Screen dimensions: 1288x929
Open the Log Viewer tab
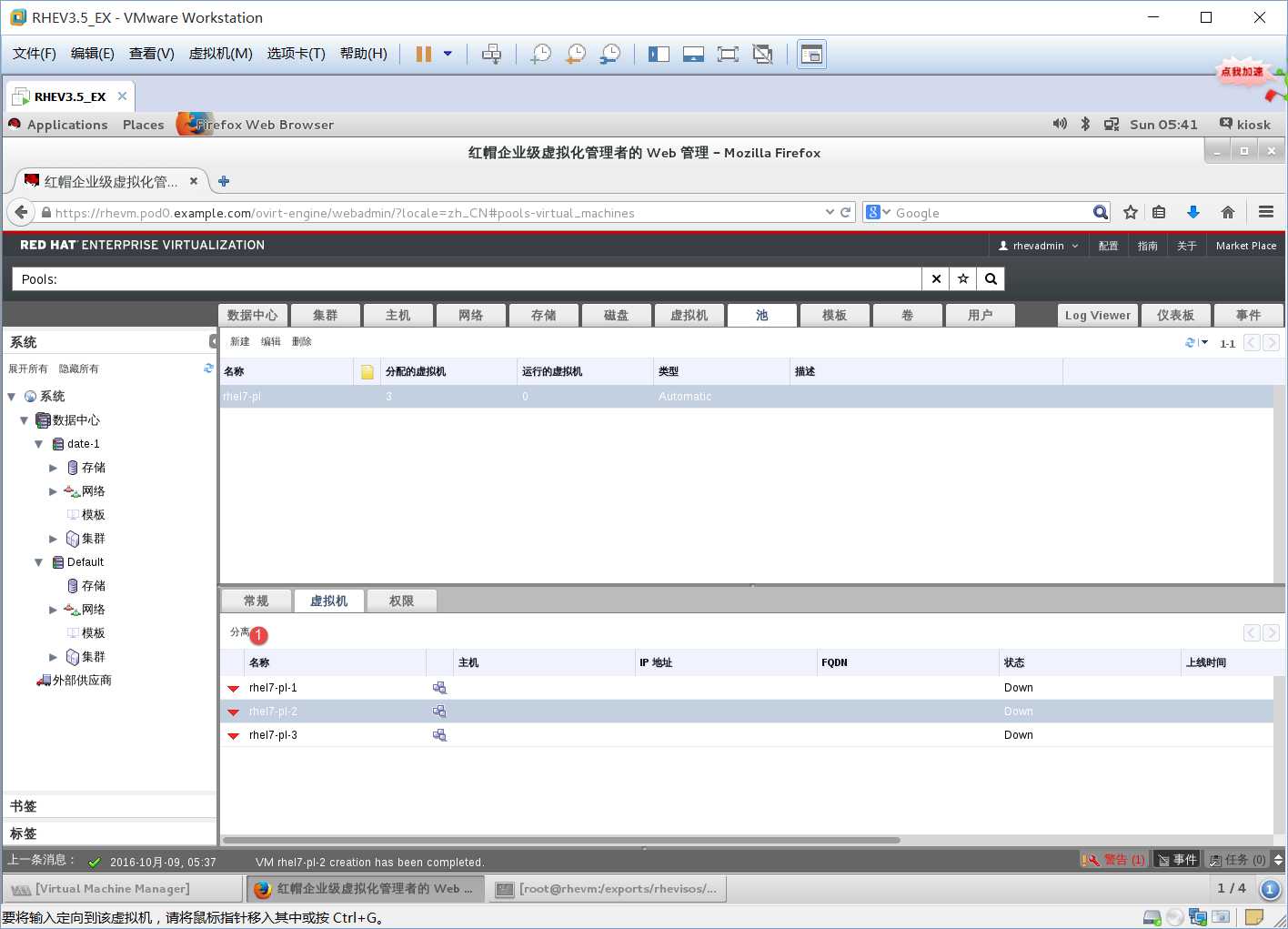[x=1098, y=315]
